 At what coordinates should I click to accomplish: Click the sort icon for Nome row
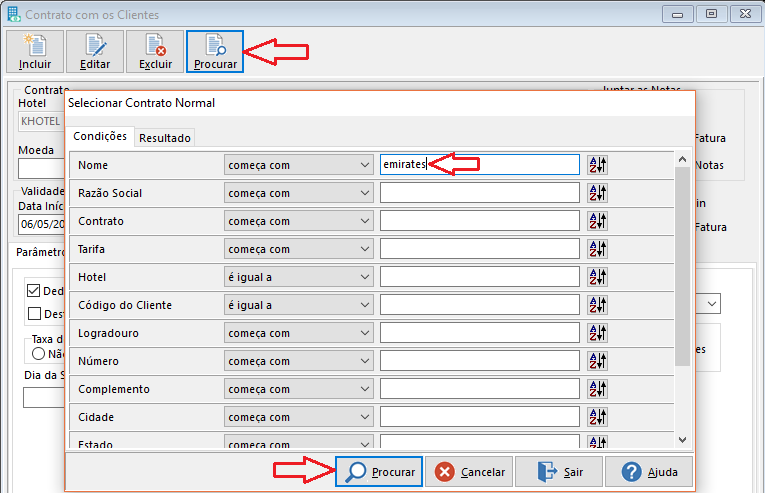[597, 165]
